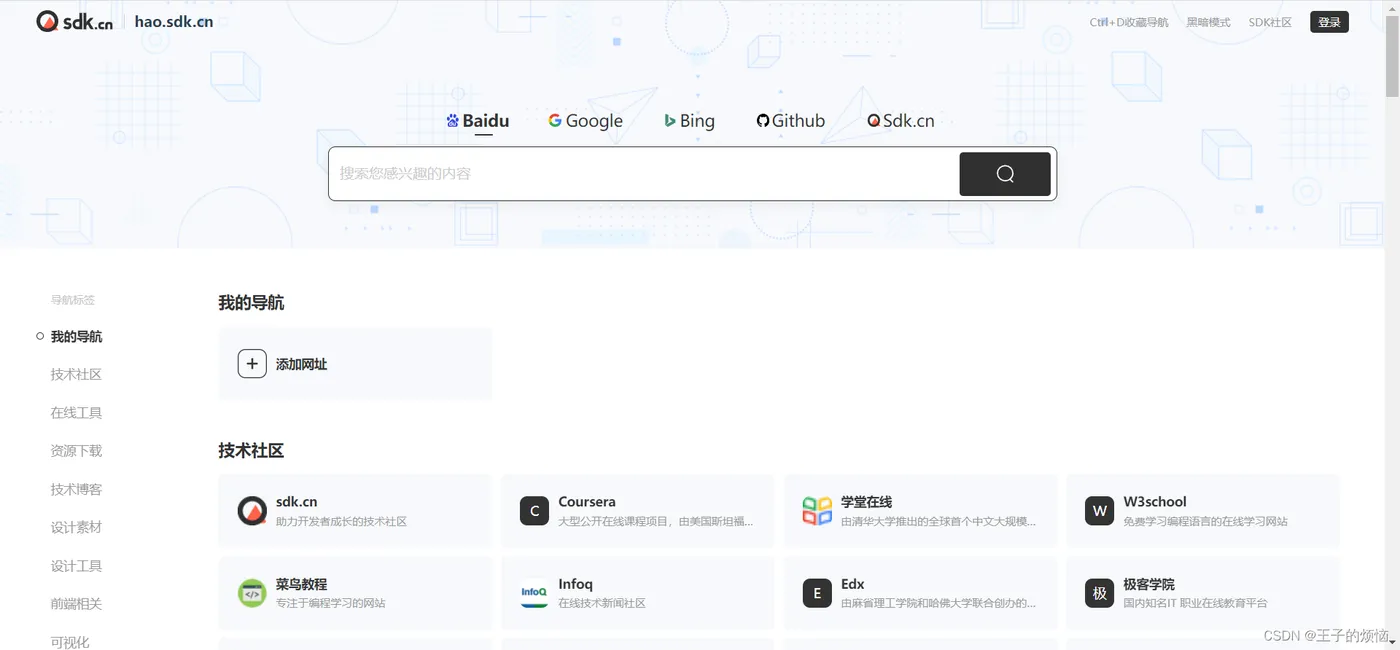This screenshot has height=650, width=1400.
Task: Click the InfoQ logo icon
Action: pyautogui.click(x=535, y=593)
